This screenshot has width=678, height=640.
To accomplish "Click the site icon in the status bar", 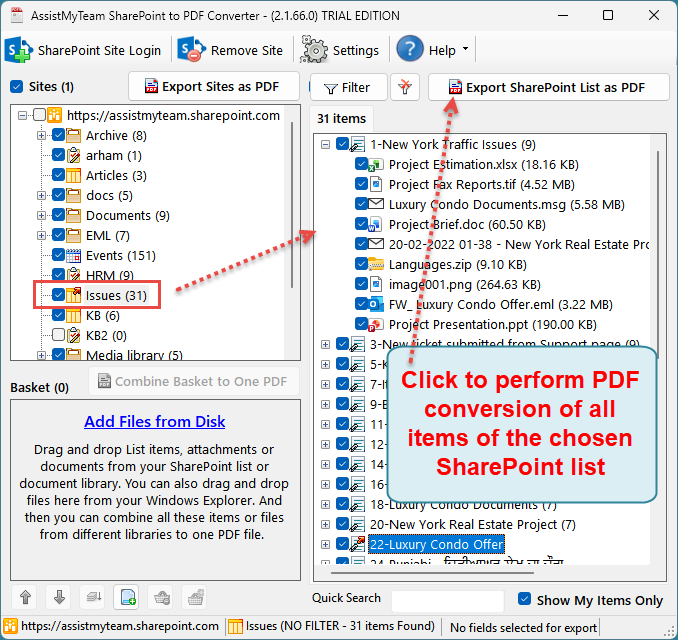I will (10, 626).
